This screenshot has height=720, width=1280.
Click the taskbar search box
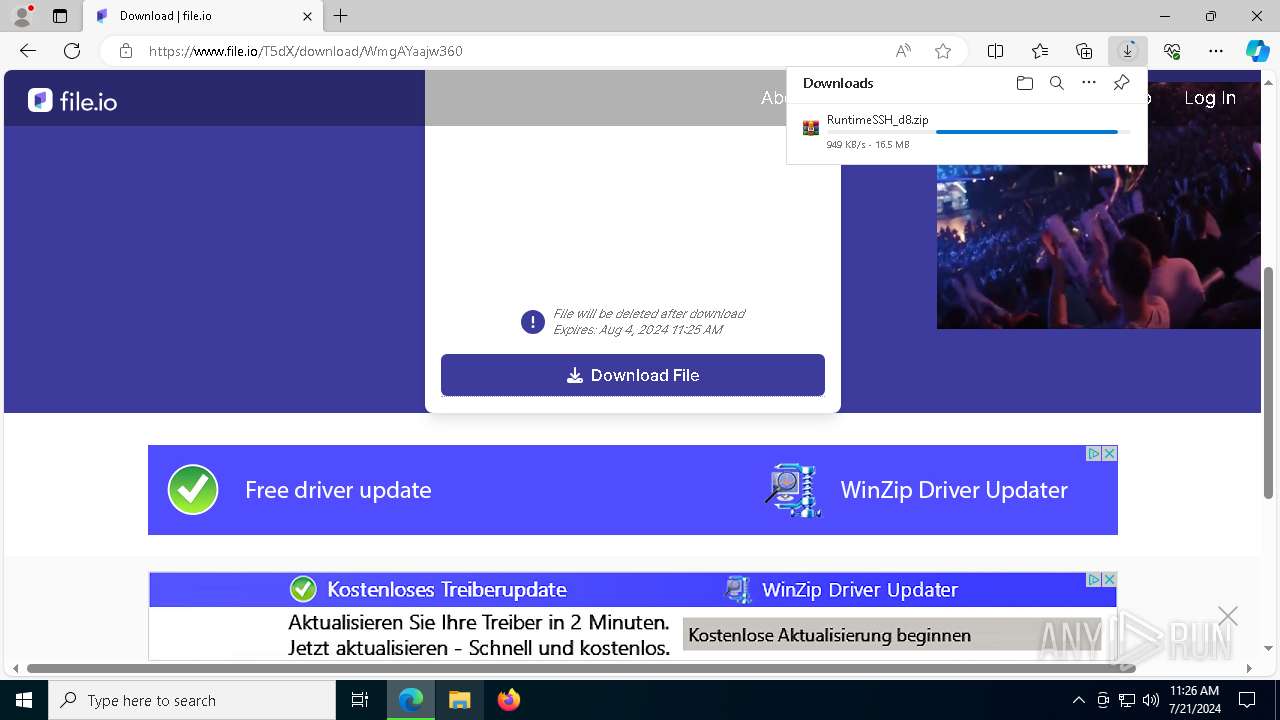point(192,700)
